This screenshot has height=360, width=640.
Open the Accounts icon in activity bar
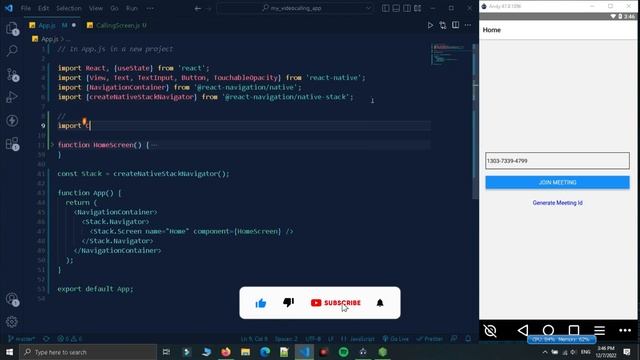12,299
